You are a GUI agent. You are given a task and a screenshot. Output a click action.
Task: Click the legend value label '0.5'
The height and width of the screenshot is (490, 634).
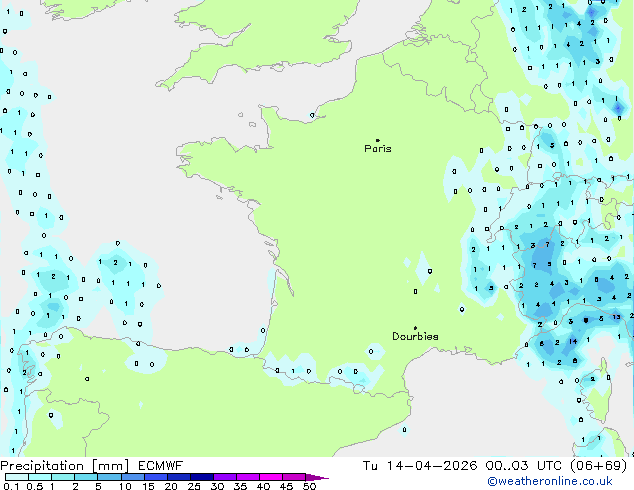pyautogui.click(x=35, y=486)
